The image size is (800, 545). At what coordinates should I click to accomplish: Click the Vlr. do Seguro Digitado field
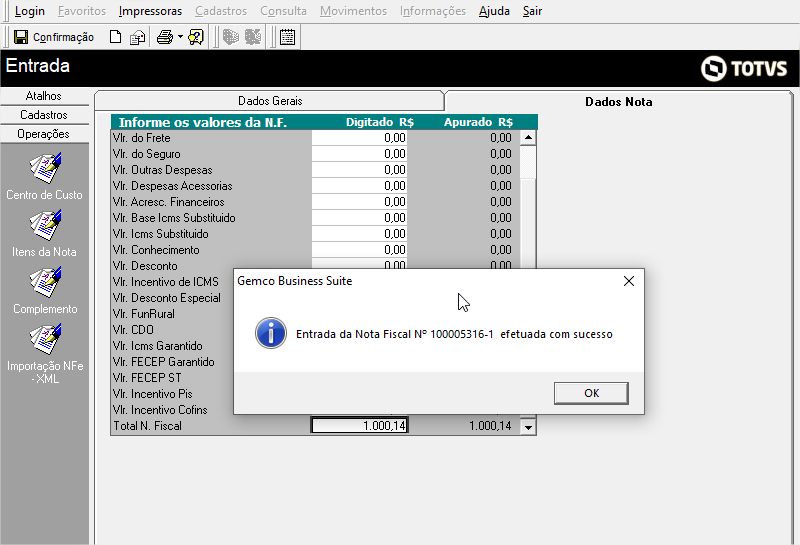360,154
